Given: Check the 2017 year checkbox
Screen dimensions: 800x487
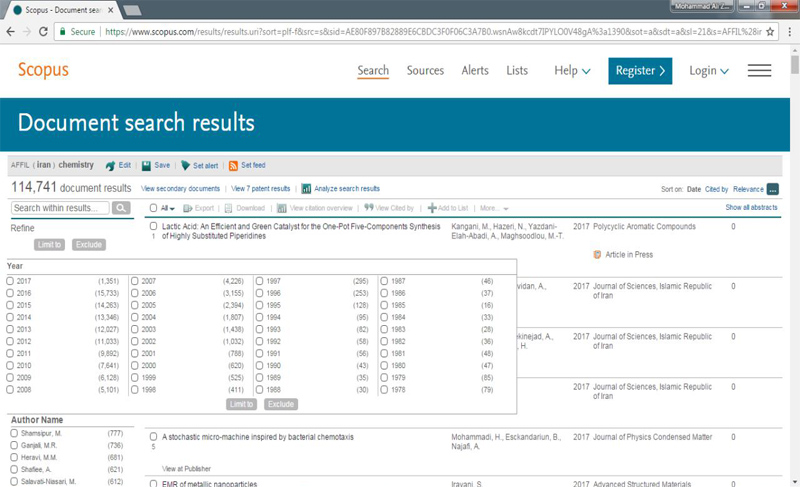Looking at the screenshot, I should coord(10,281).
